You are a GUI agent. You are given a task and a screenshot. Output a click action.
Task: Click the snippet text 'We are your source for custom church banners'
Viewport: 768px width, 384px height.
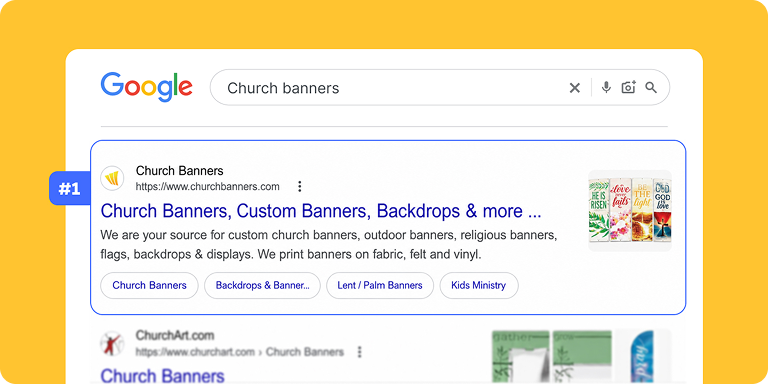tap(230, 235)
